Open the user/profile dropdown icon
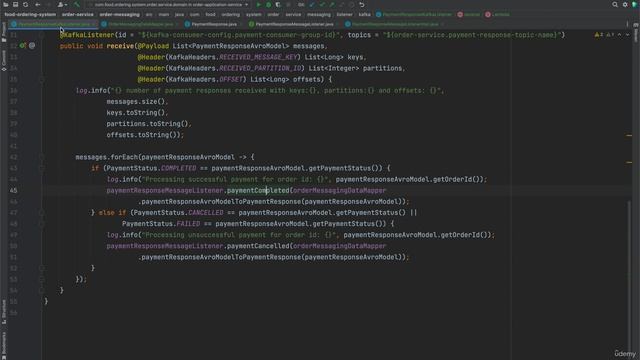Screen dimensions: 640x360 (62, 4)
